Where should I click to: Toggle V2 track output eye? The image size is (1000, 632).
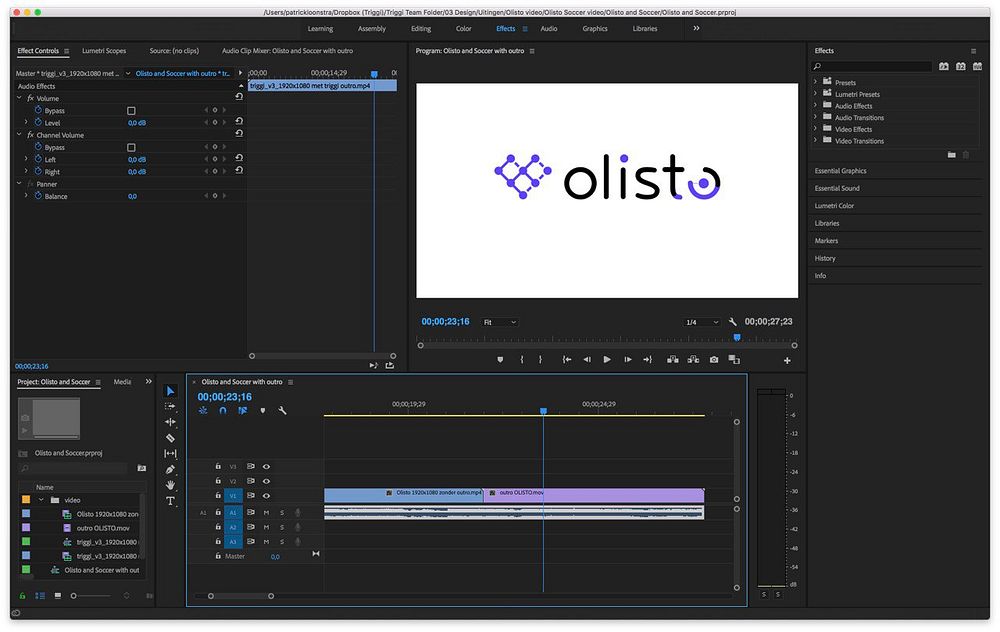coord(266,481)
